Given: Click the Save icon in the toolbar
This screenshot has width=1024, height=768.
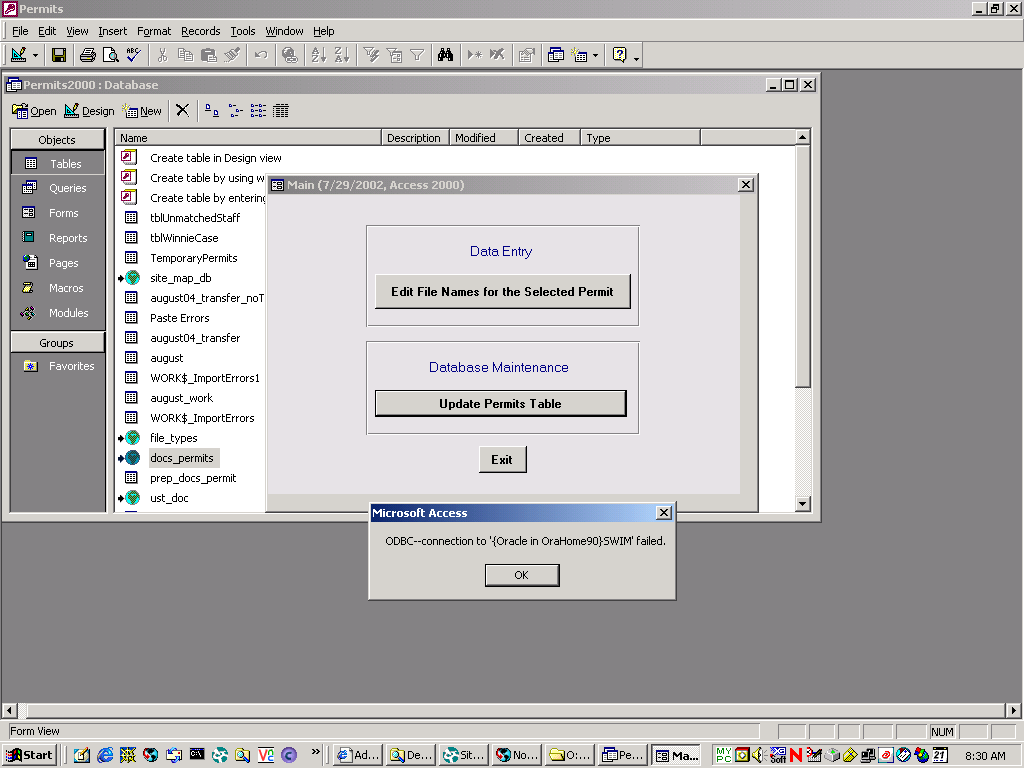Looking at the screenshot, I should point(59,55).
